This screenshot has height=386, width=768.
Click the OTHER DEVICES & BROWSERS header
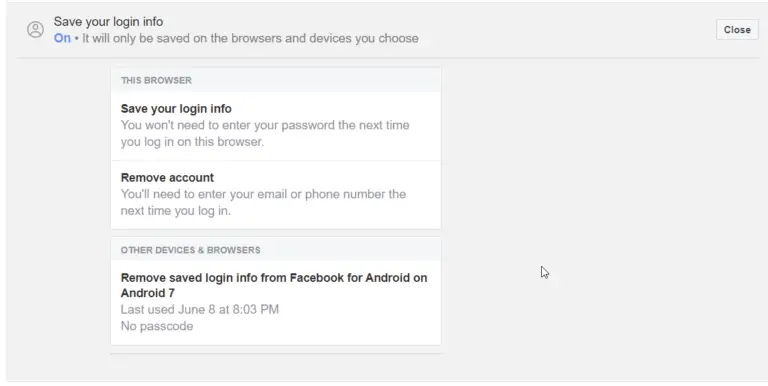(191, 250)
